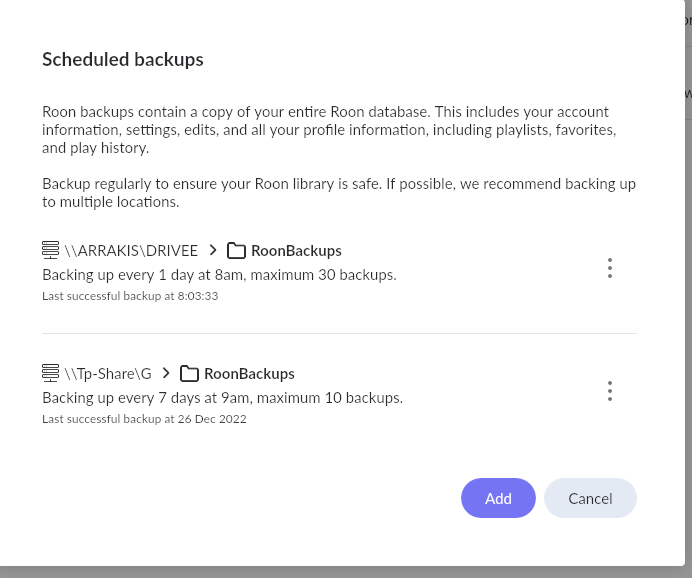Click the "Last successful backup at 26 Dec 2022" status

click(144, 419)
